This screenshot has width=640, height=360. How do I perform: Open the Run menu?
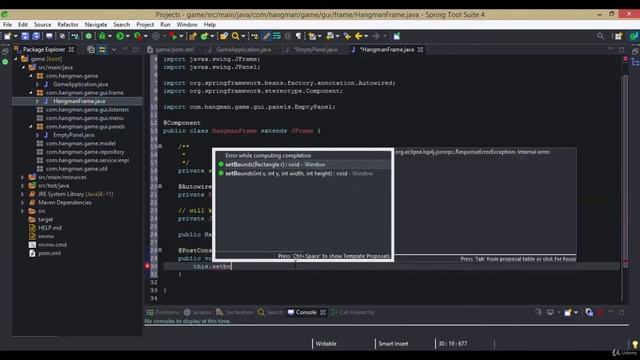click(165, 25)
